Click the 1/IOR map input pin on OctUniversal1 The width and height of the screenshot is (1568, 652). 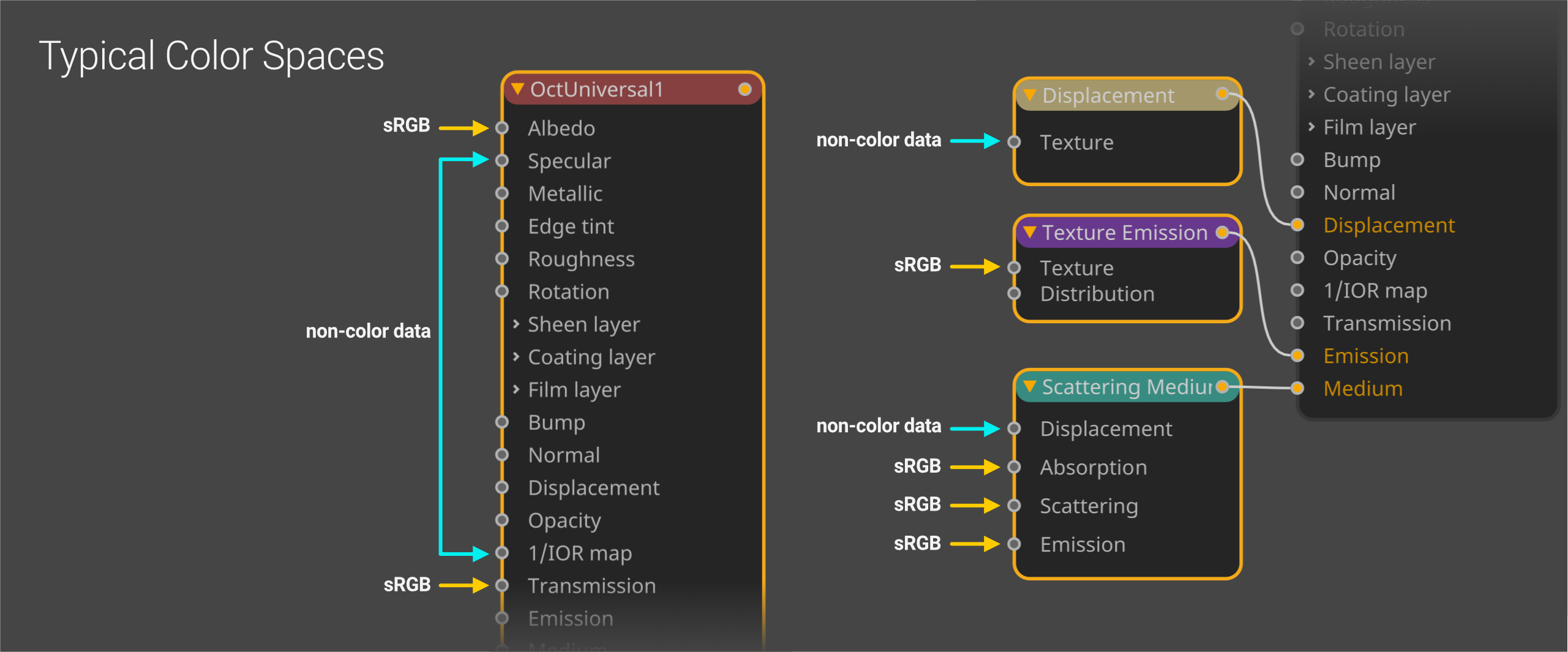pyautogui.click(x=502, y=553)
